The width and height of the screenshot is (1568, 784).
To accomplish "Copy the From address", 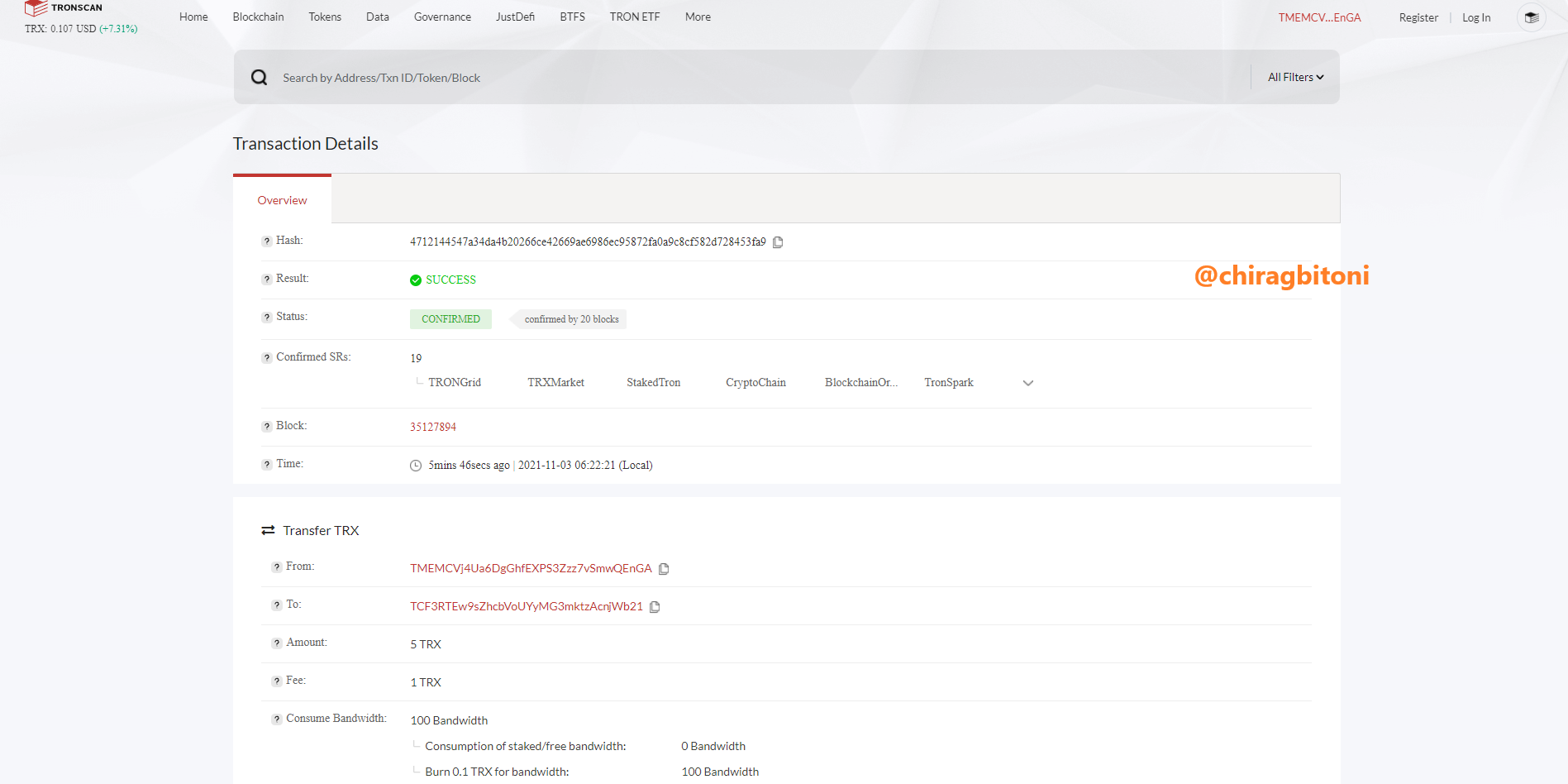I will (664, 569).
